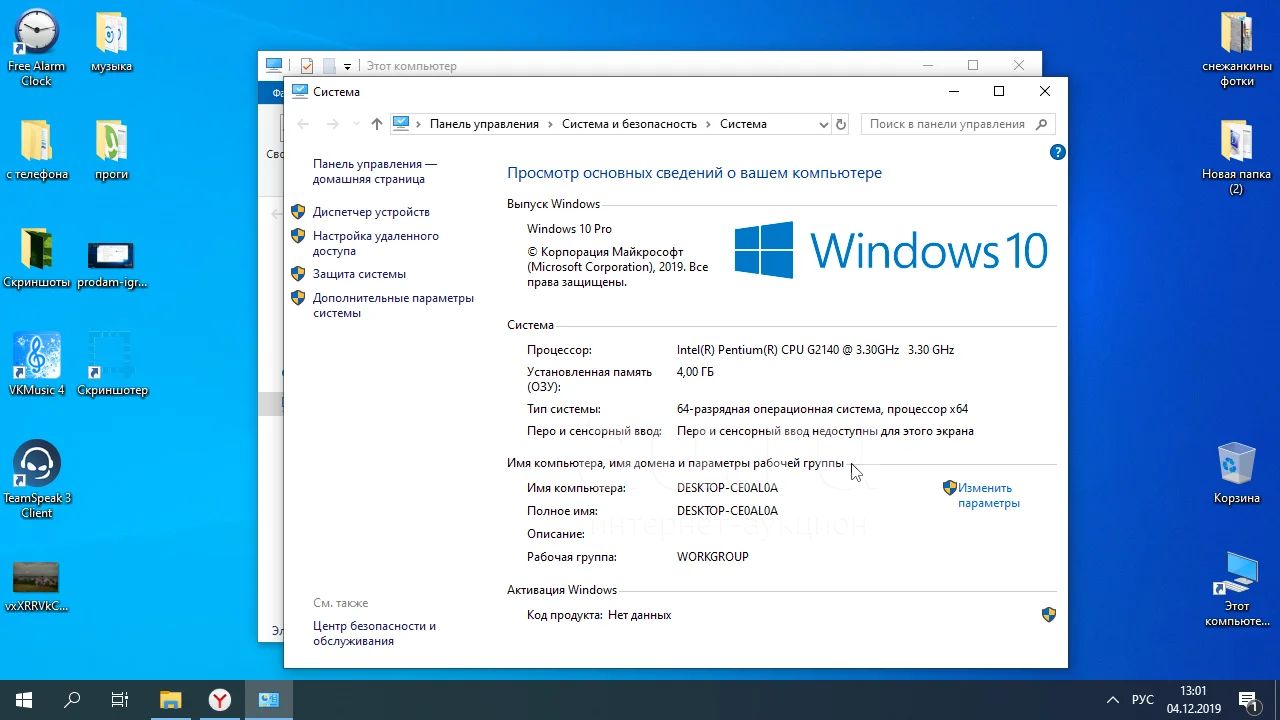Open Настройка удаленного доступа link

375,243
